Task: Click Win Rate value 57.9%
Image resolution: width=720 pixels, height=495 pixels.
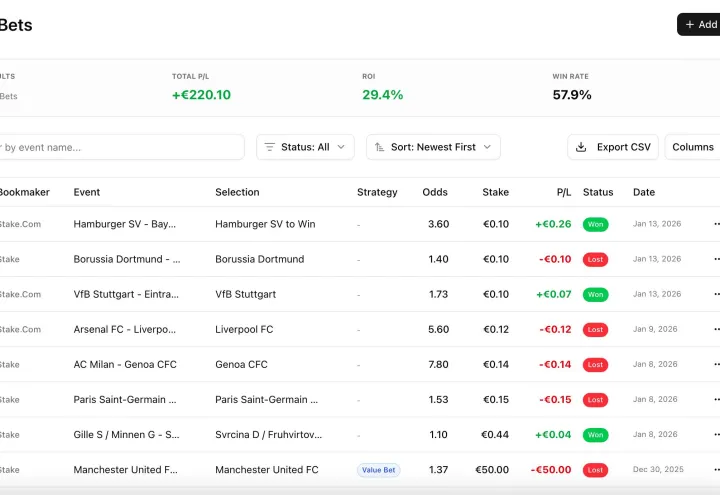Action: coord(572,95)
